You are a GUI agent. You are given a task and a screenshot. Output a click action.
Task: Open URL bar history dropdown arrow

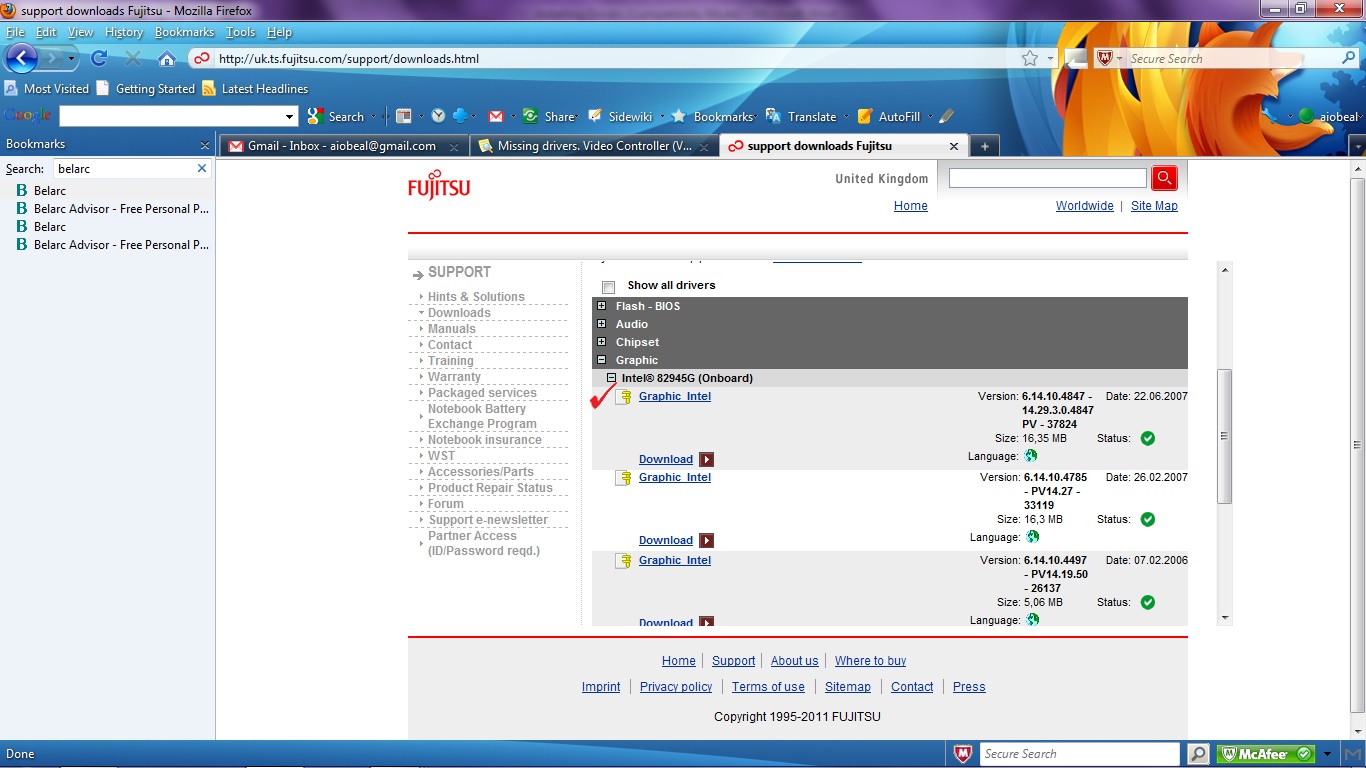1051,59
